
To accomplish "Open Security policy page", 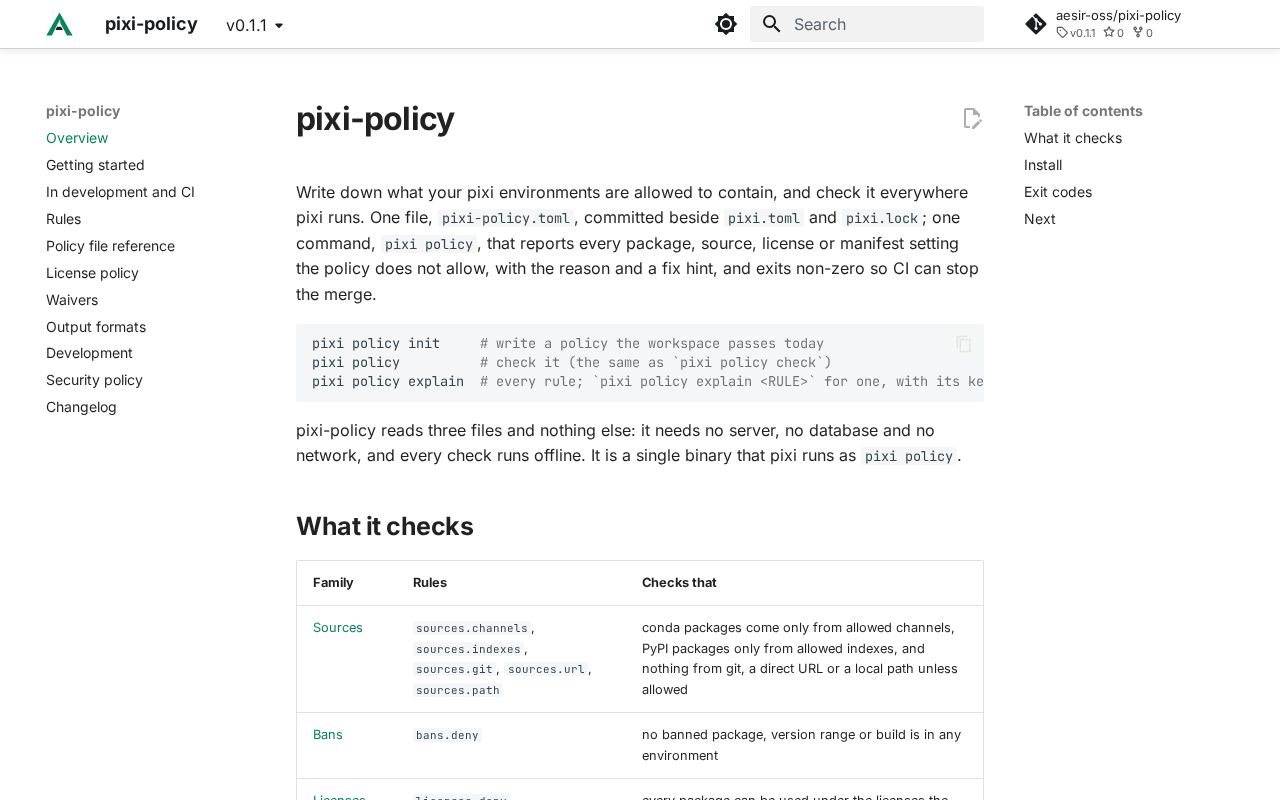I will tap(94, 380).
